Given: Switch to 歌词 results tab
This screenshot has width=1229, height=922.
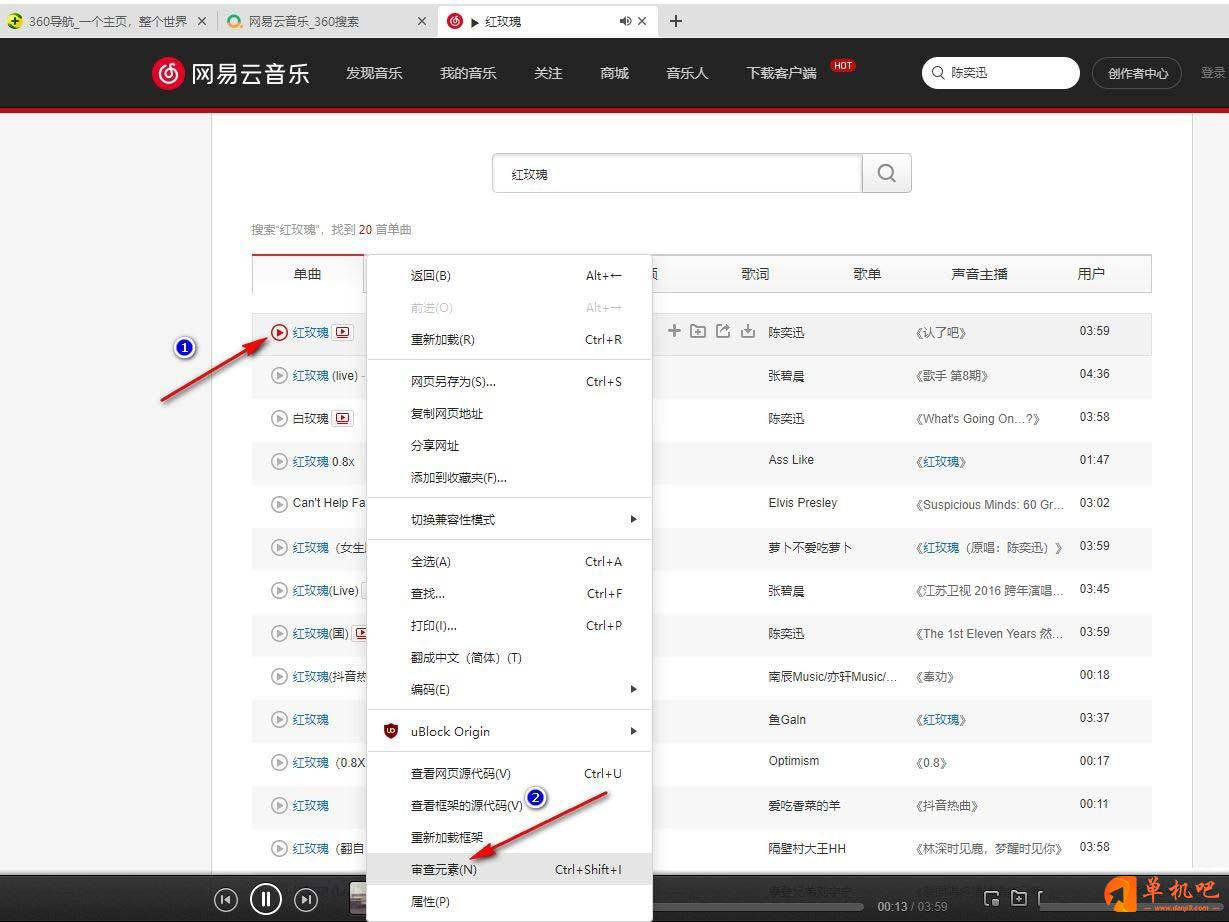Looking at the screenshot, I should 755,273.
